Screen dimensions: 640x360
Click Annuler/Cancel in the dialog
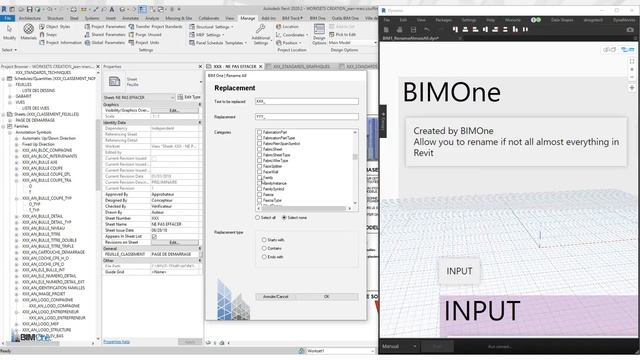tap(276, 297)
